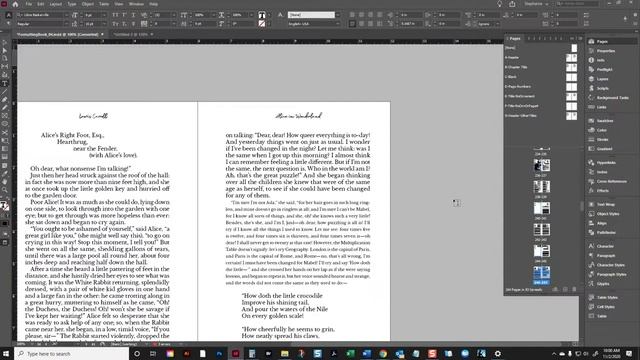
Task: Select the Selection tool in the toolbox
Action: click(4, 42)
